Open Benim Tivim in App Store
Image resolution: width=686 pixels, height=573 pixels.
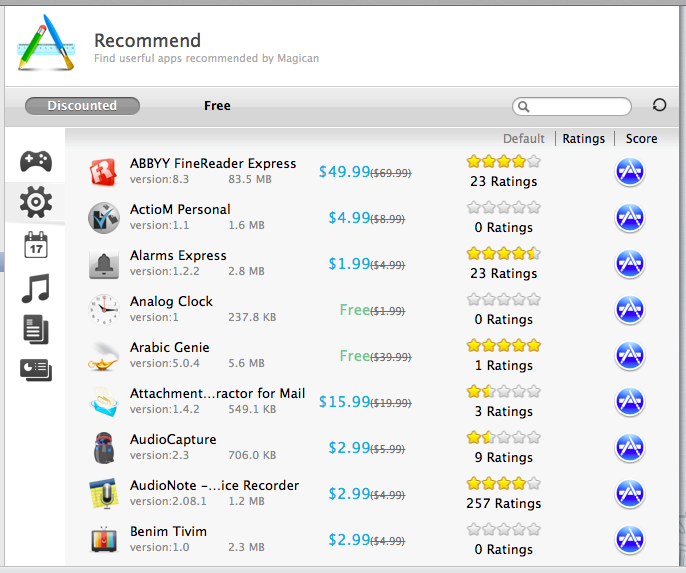click(x=630, y=539)
